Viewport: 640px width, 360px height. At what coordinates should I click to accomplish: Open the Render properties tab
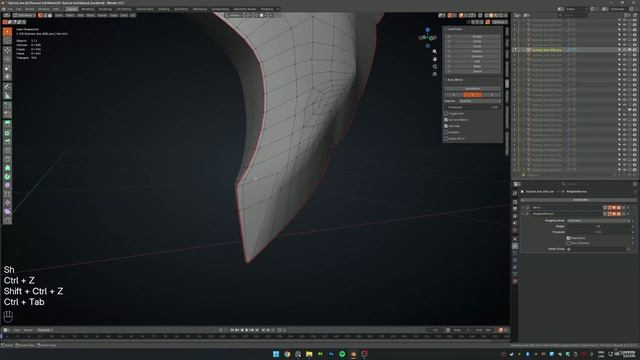pos(515,202)
